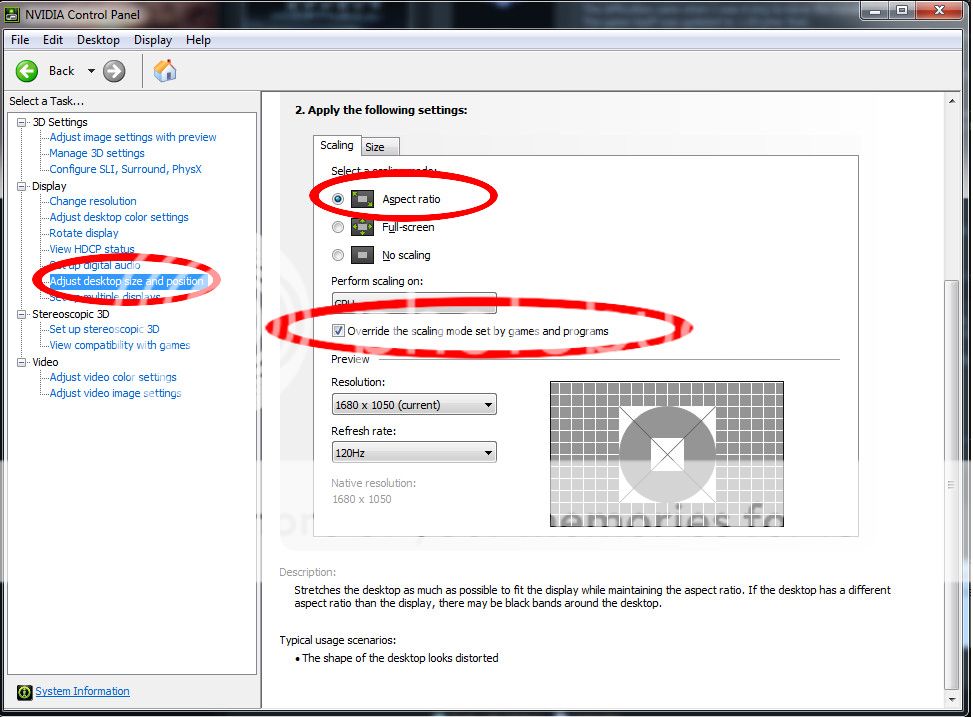Open the Resolution dropdown
This screenshot has height=717, width=973.
413,405
